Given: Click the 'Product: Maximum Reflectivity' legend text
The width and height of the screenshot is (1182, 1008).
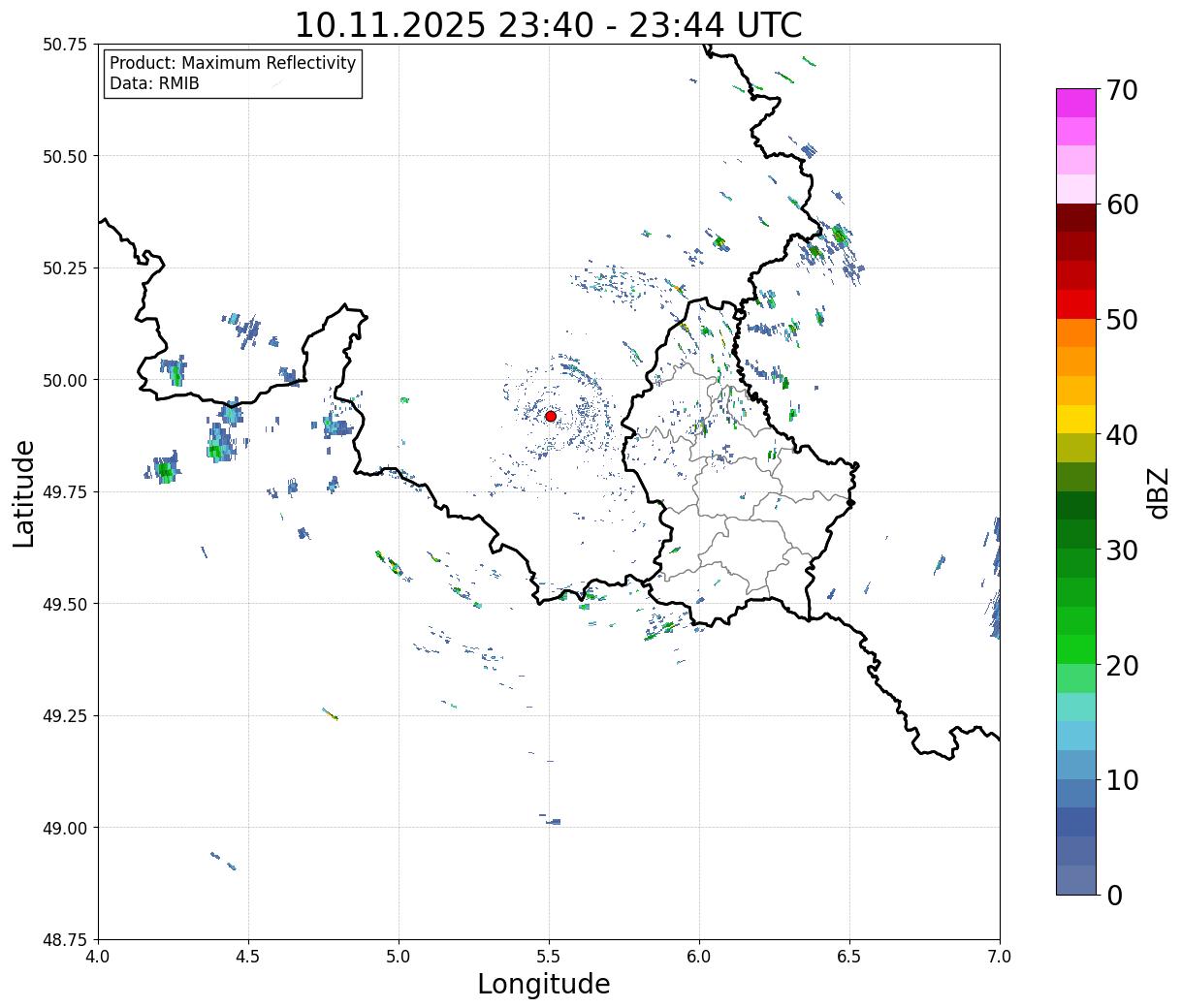Looking at the screenshot, I should click(233, 63).
